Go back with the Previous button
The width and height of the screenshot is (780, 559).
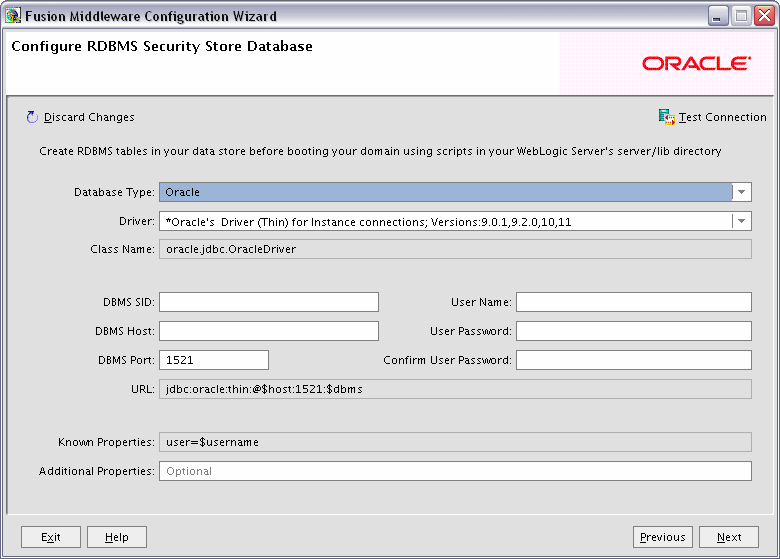pyautogui.click(x=663, y=537)
